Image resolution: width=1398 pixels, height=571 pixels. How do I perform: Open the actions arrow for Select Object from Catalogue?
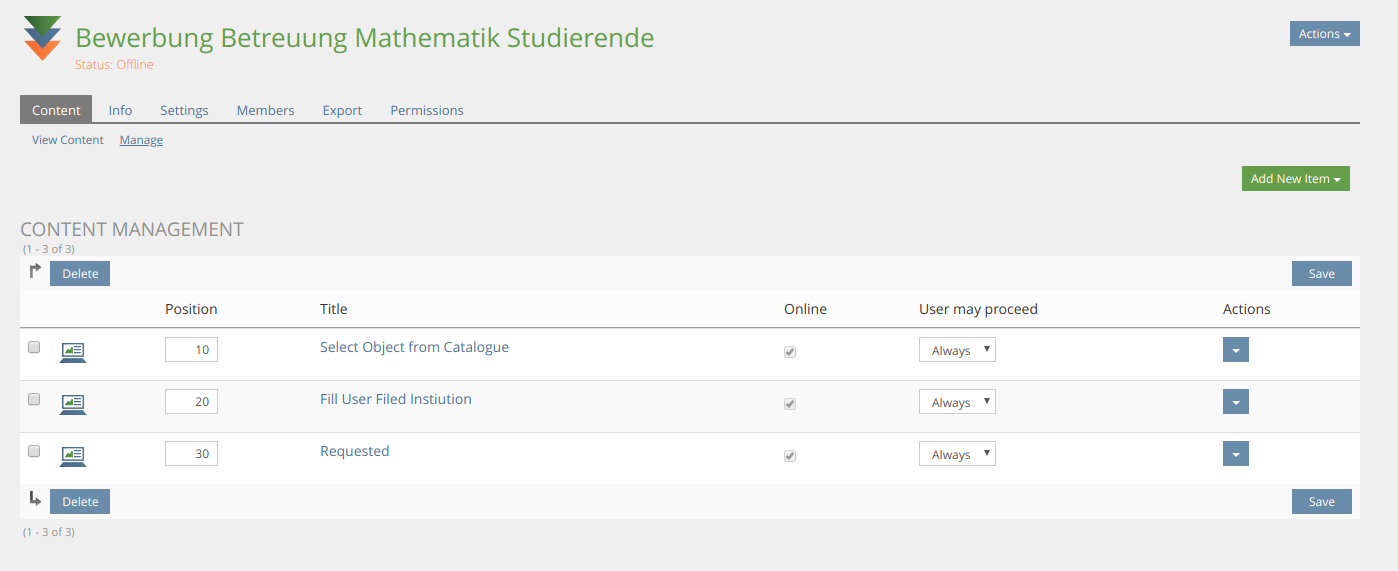1235,350
